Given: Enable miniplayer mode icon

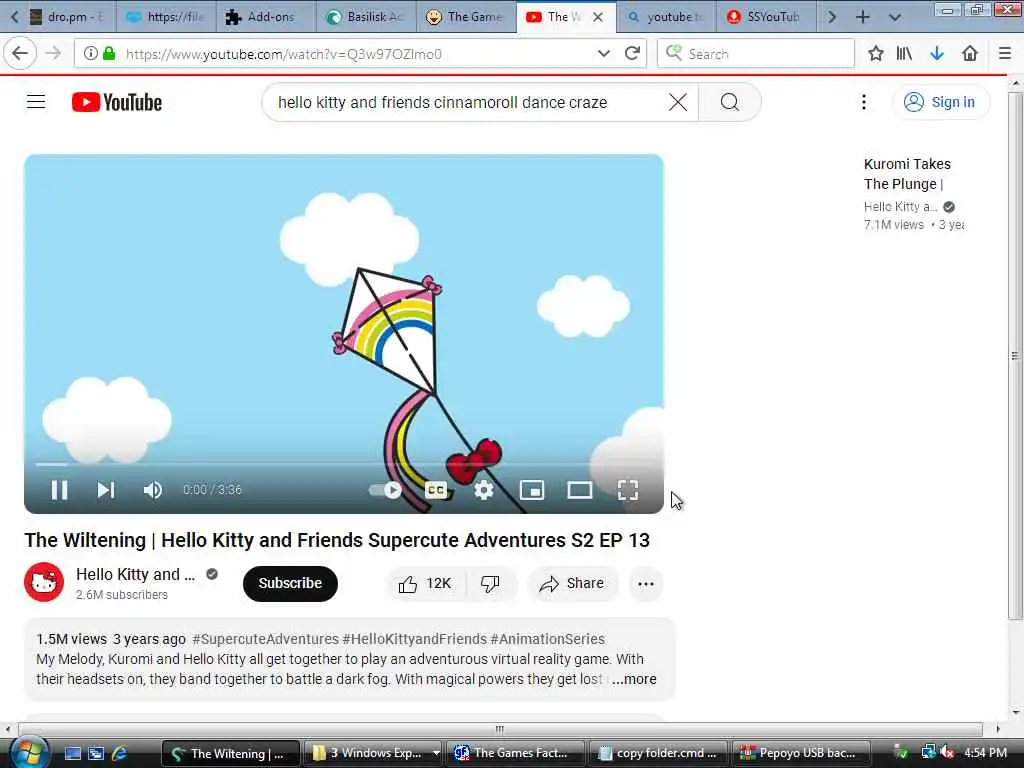Looking at the screenshot, I should pyautogui.click(x=532, y=490).
